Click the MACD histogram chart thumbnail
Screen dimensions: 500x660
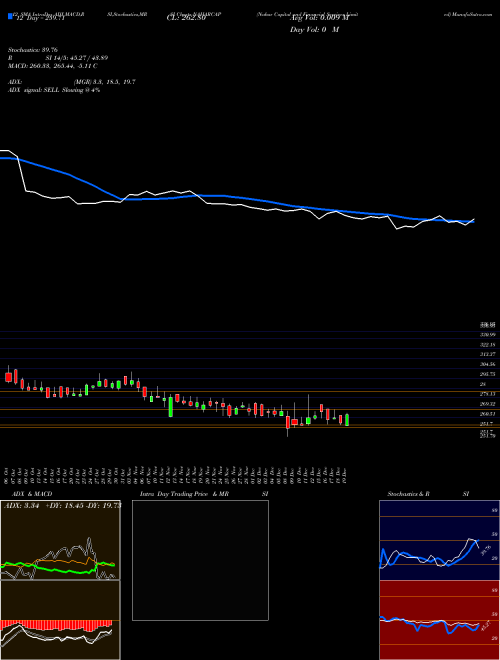pyautogui.click(x=60, y=620)
